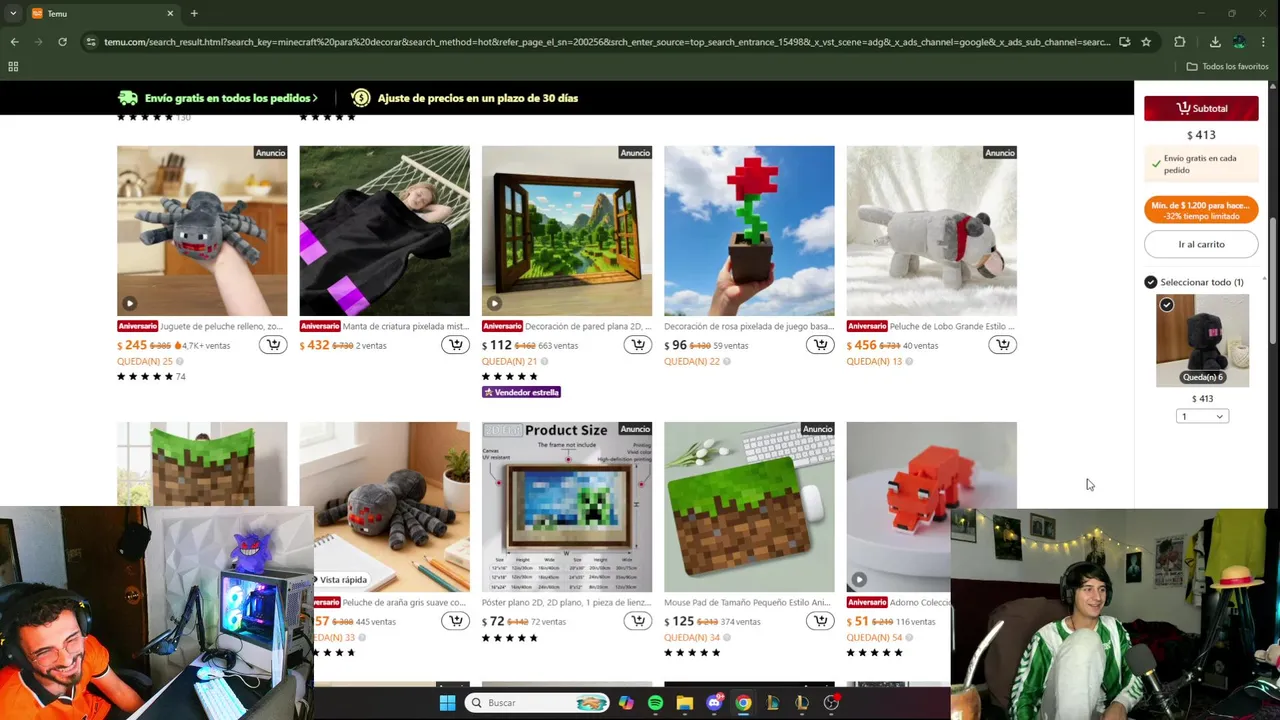The height and width of the screenshot is (720, 1280).
Task: Click info icon next to QUEDA(N) 22
Action: [727, 362]
